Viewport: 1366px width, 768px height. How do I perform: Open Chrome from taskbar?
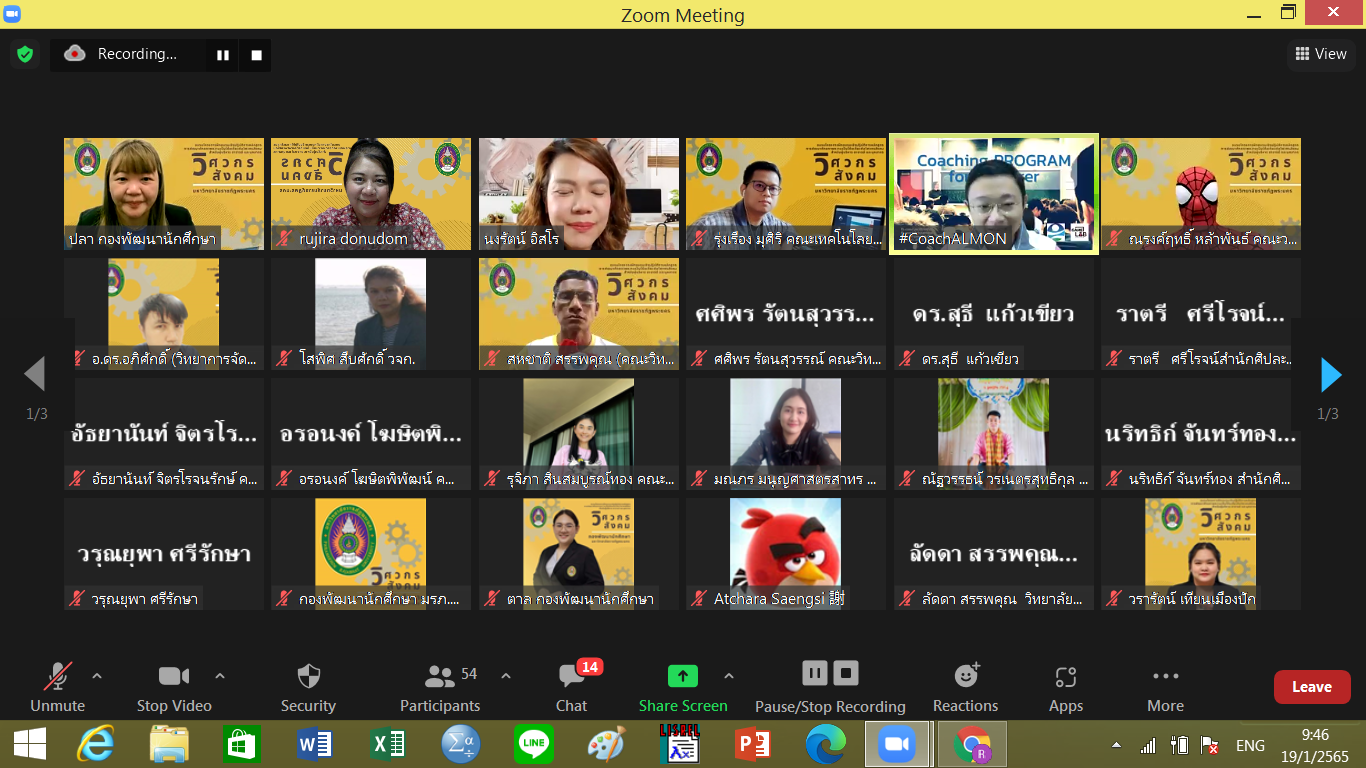(972, 745)
